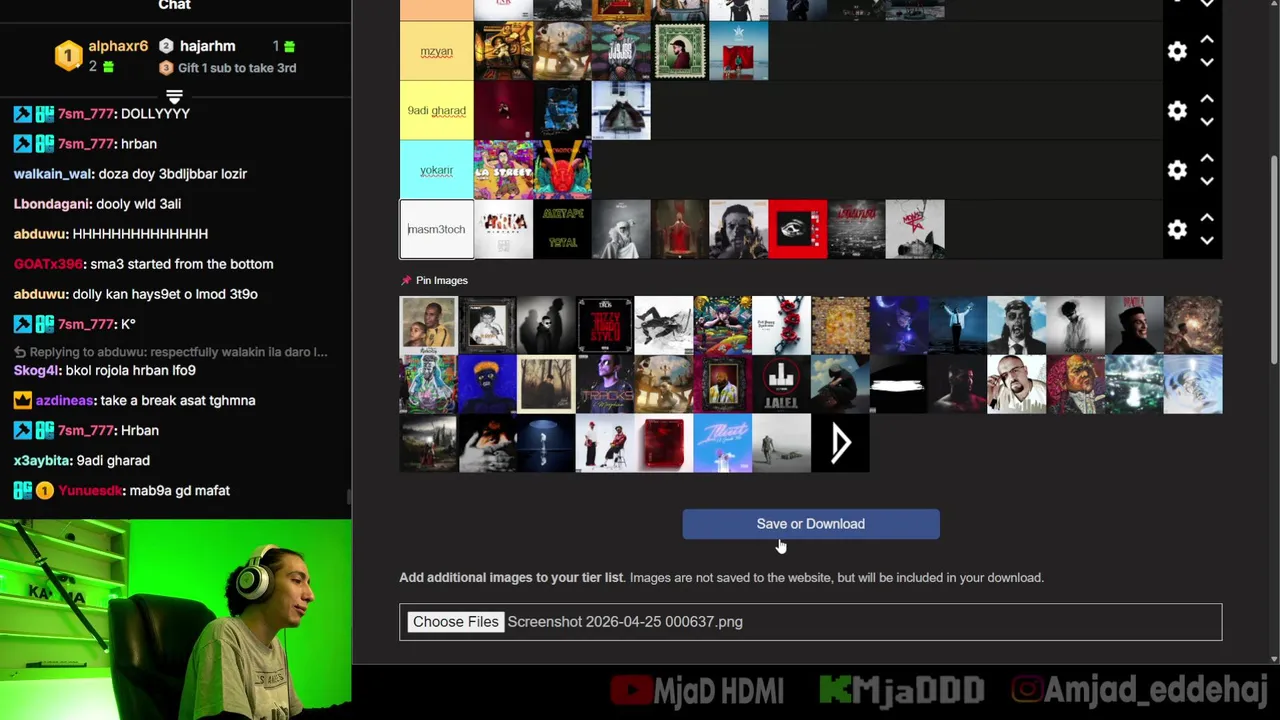Viewport: 1280px width, 720px height.
Task: Move the yokarir tier down
Action: (x=1207, y=181)
